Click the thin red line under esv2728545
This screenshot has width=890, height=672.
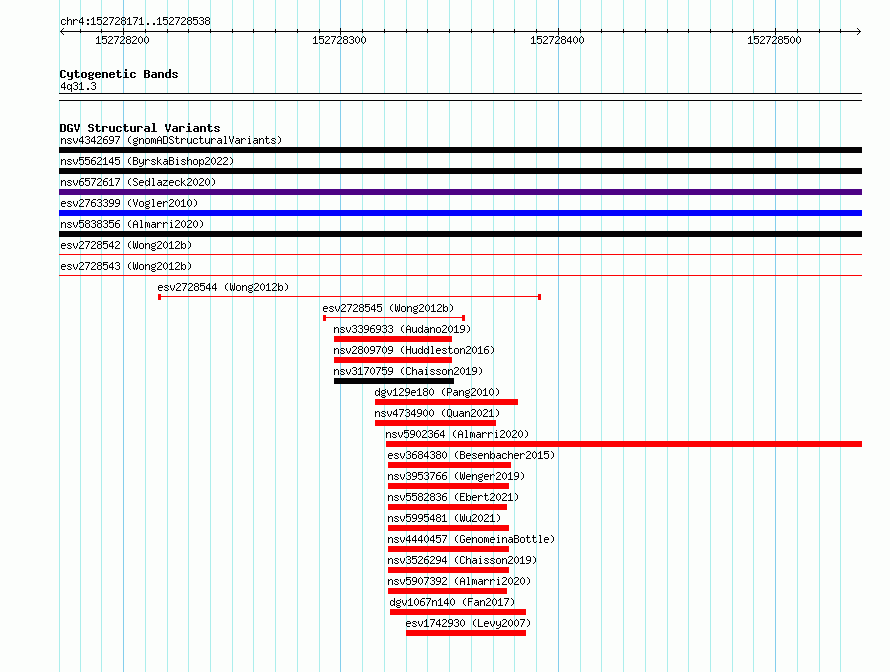(x=394, y=318)
